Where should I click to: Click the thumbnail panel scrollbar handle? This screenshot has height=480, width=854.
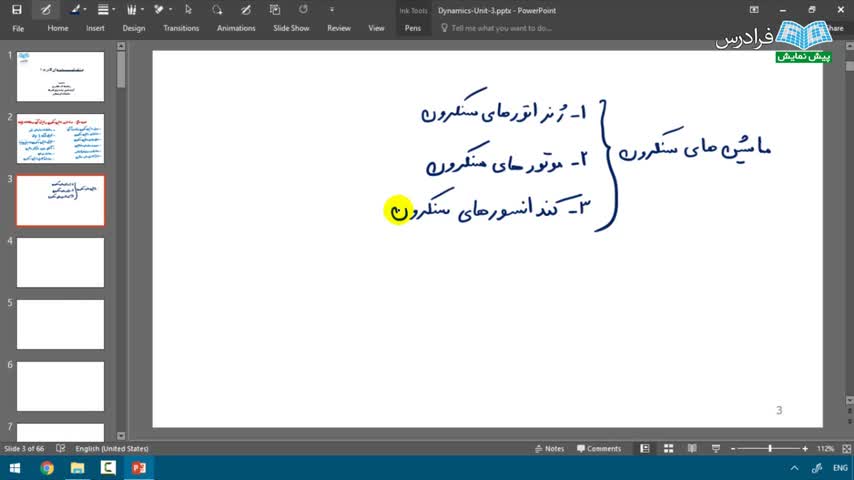[x=121, y=70]
